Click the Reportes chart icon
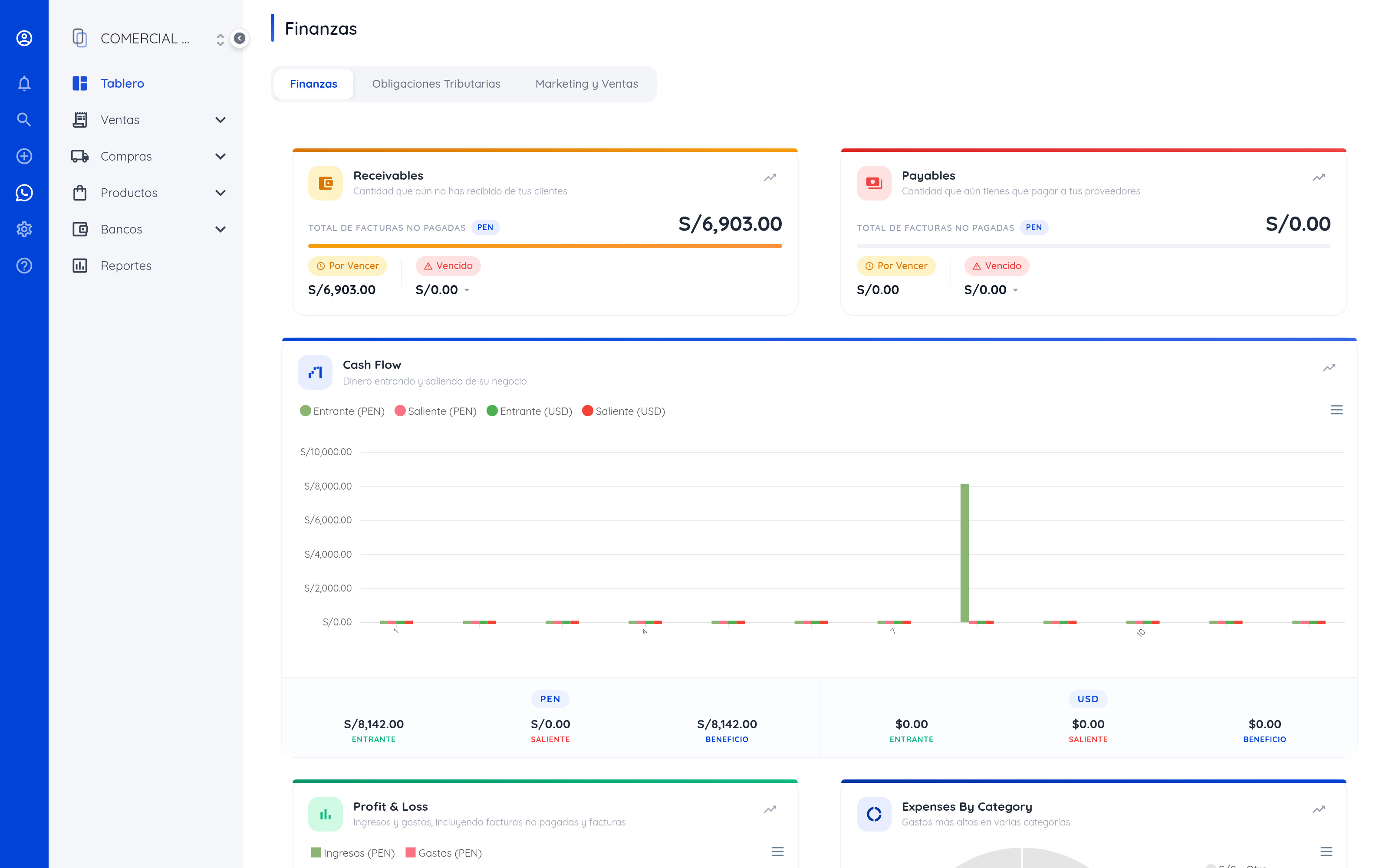 [x=80, y=265]
